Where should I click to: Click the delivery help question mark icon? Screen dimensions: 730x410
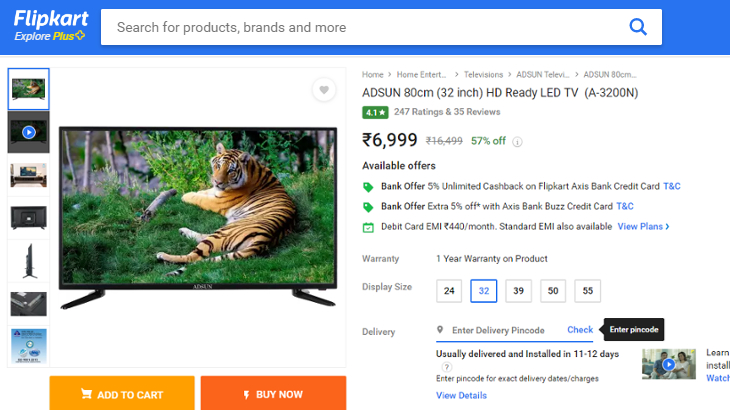[446, 367]
